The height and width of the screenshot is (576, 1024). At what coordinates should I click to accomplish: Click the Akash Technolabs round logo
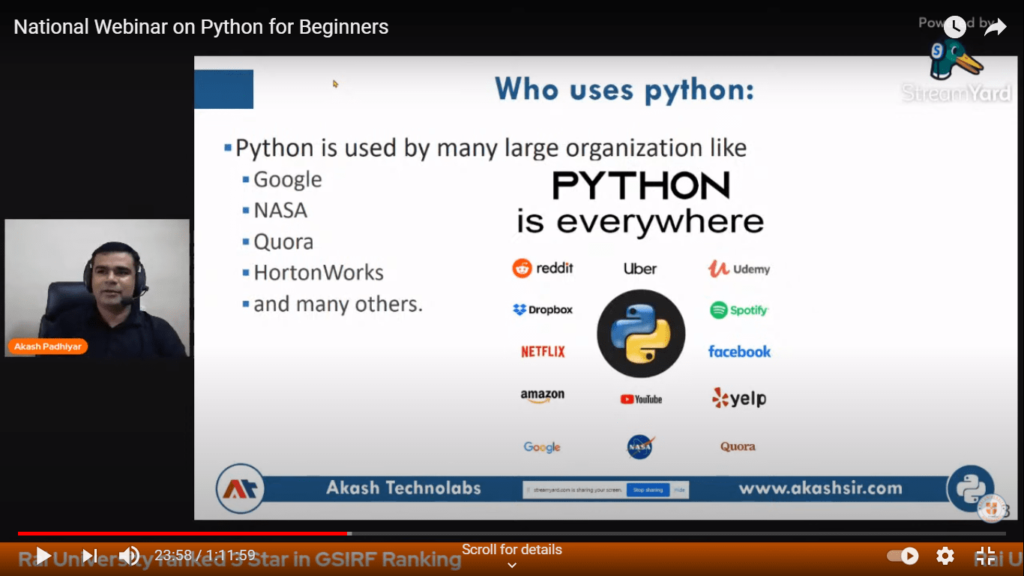240,488
